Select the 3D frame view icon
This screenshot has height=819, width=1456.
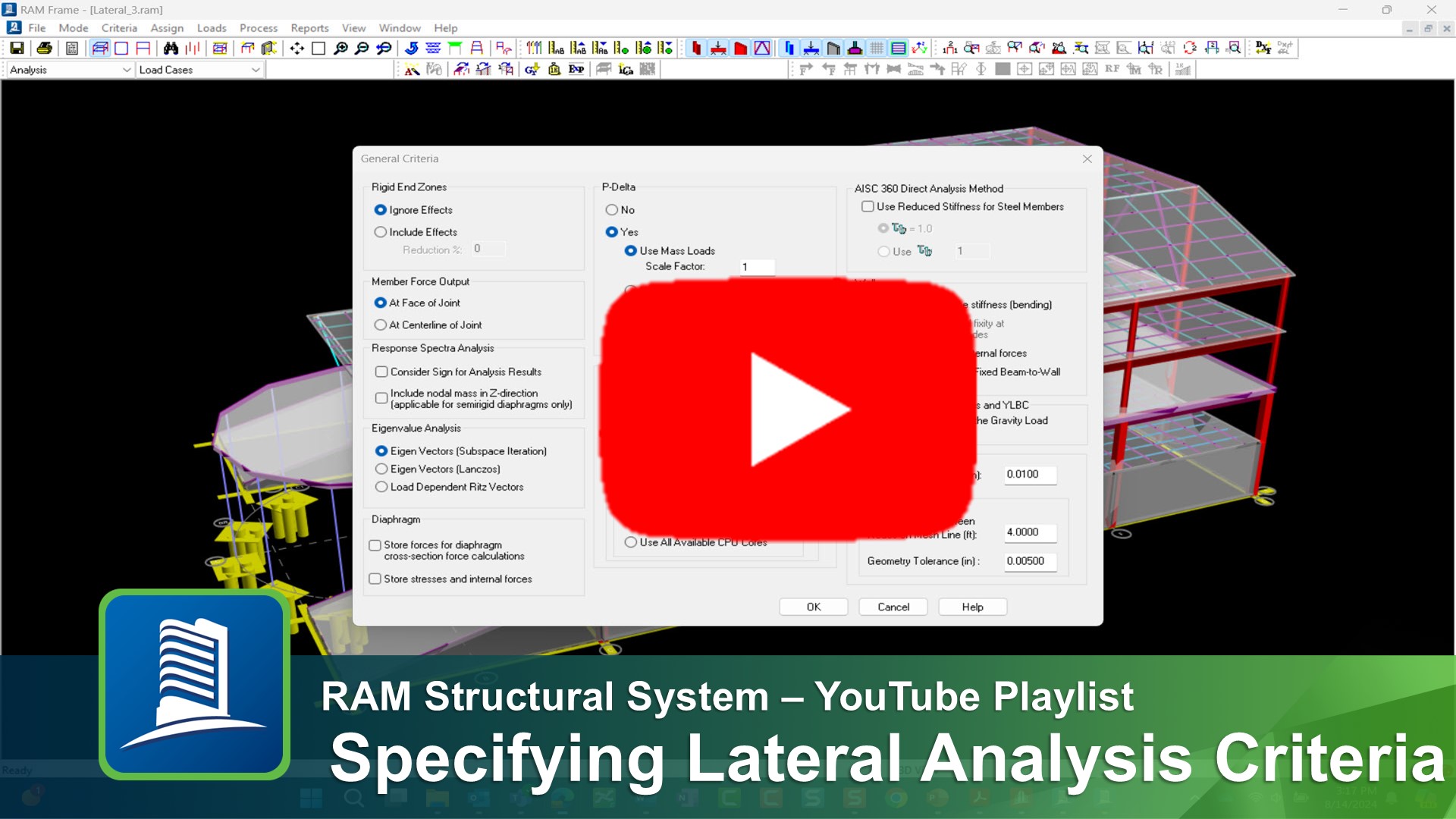click(x=99, y=47)
